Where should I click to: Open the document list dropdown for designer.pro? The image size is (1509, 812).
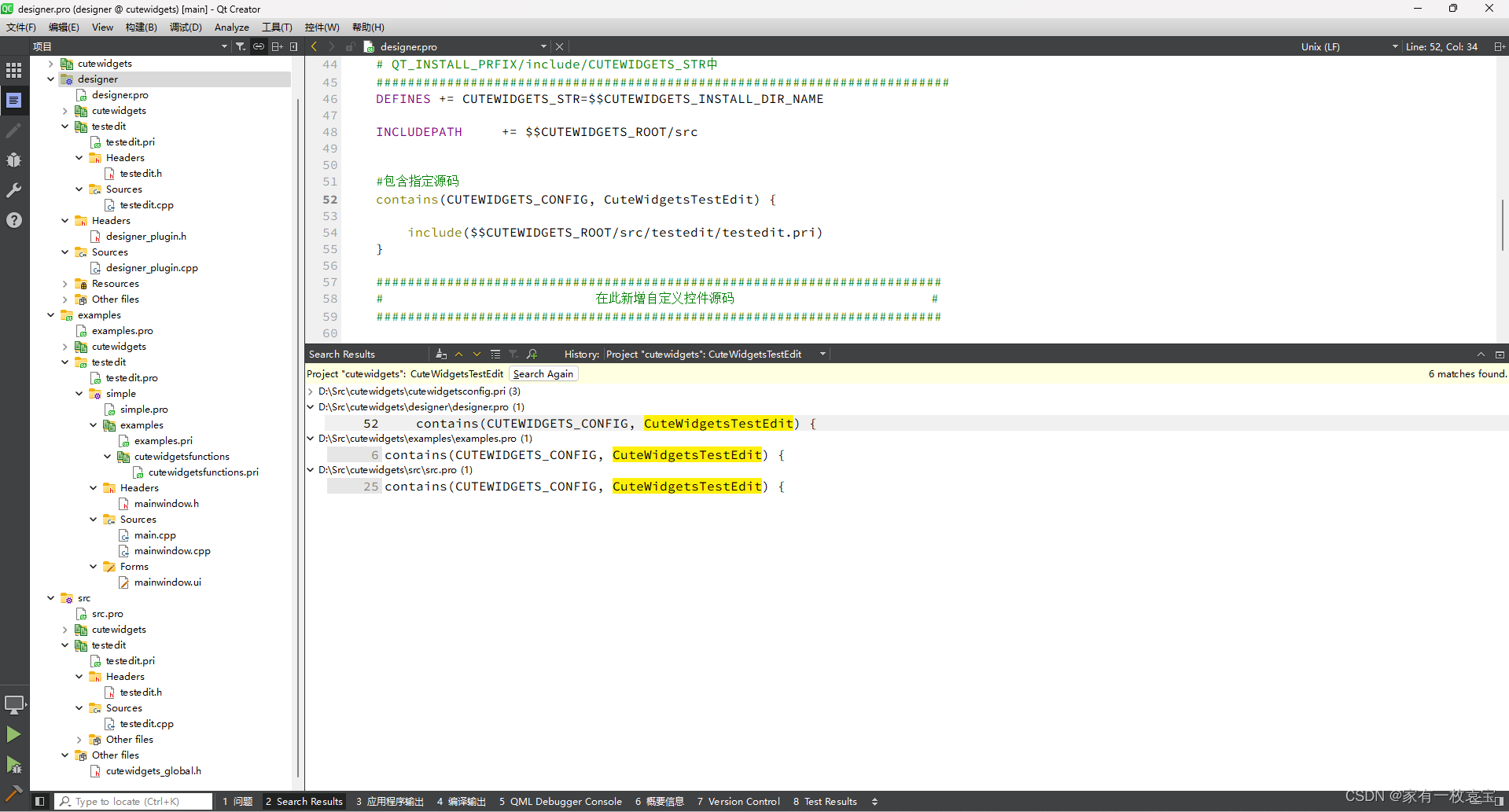click(543, 46)
